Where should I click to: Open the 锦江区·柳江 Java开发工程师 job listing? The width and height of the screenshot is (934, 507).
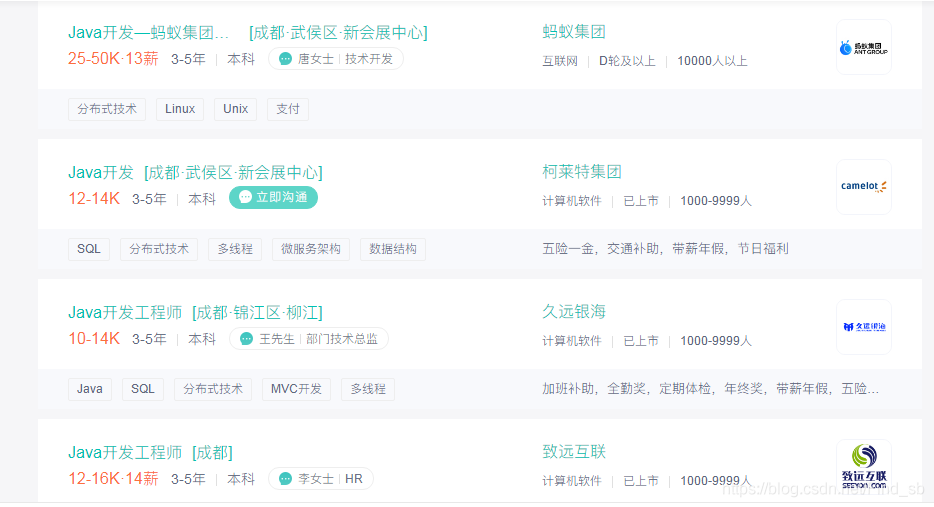point(125,312)
